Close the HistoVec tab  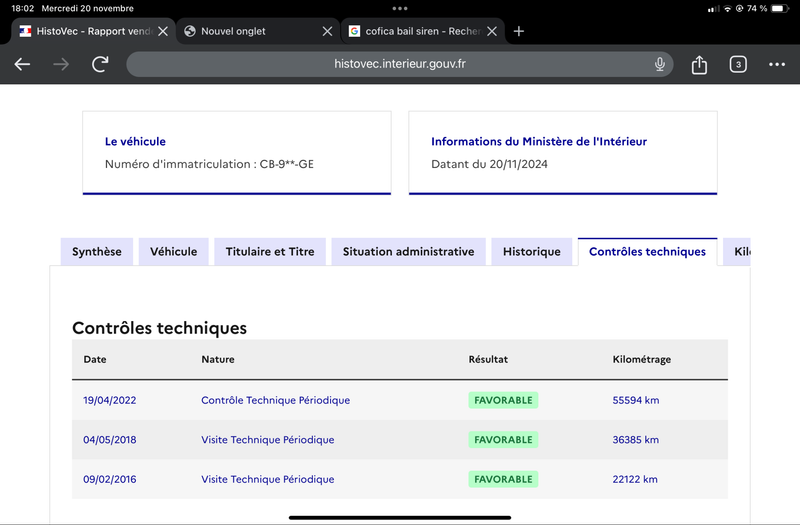coord(163,31)
